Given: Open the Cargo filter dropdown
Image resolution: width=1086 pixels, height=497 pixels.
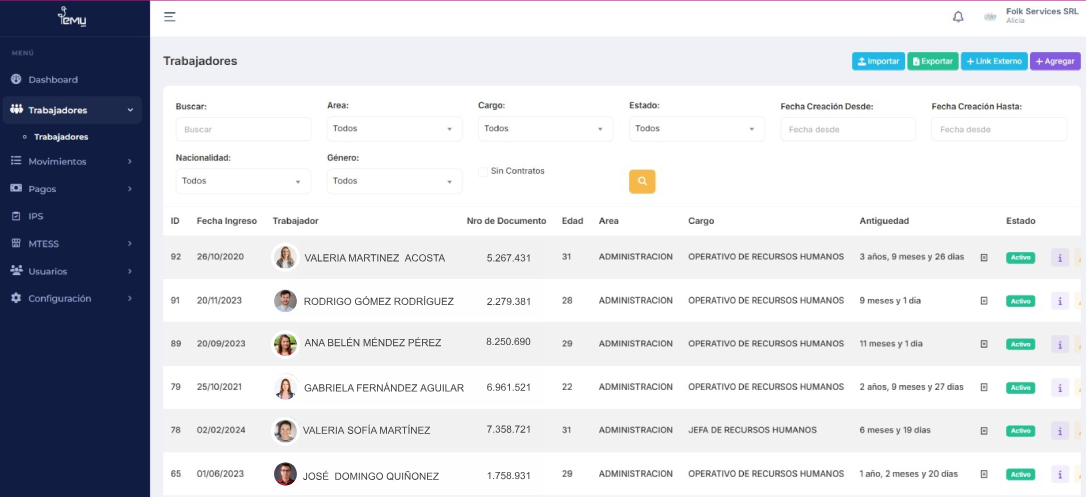Looking at the screenshot, I should 545,129.
